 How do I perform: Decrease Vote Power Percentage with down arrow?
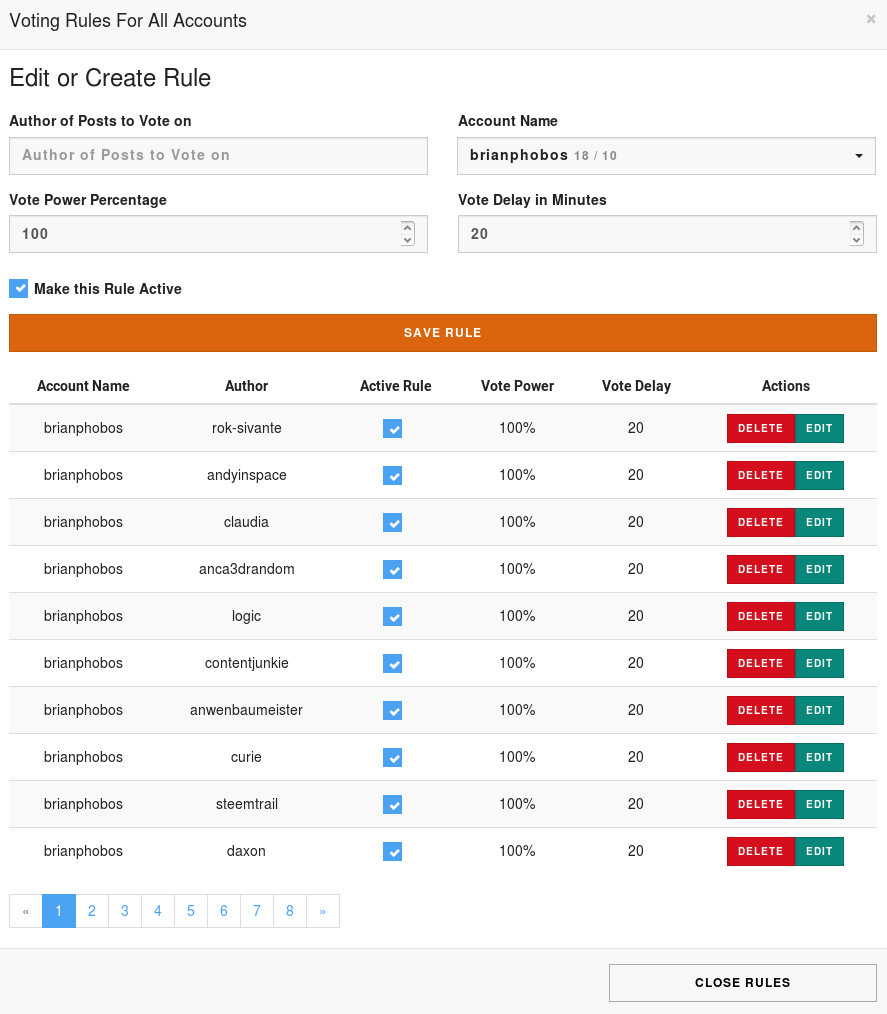[407, 240]
